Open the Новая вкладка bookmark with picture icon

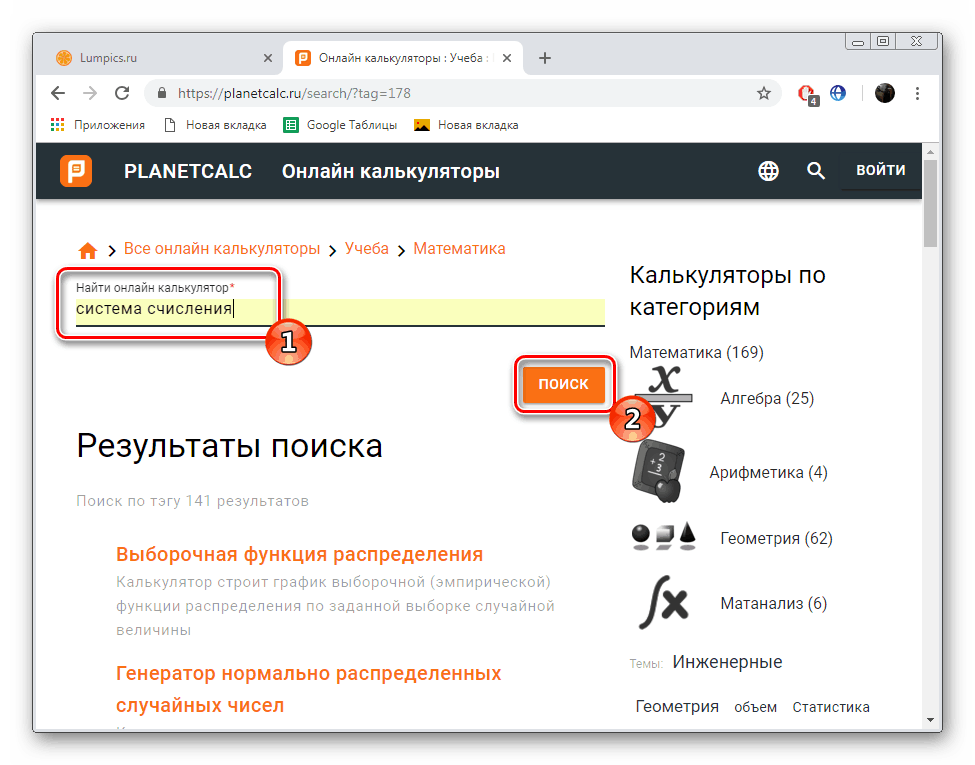pyautogui.click(x=466, y=125)
